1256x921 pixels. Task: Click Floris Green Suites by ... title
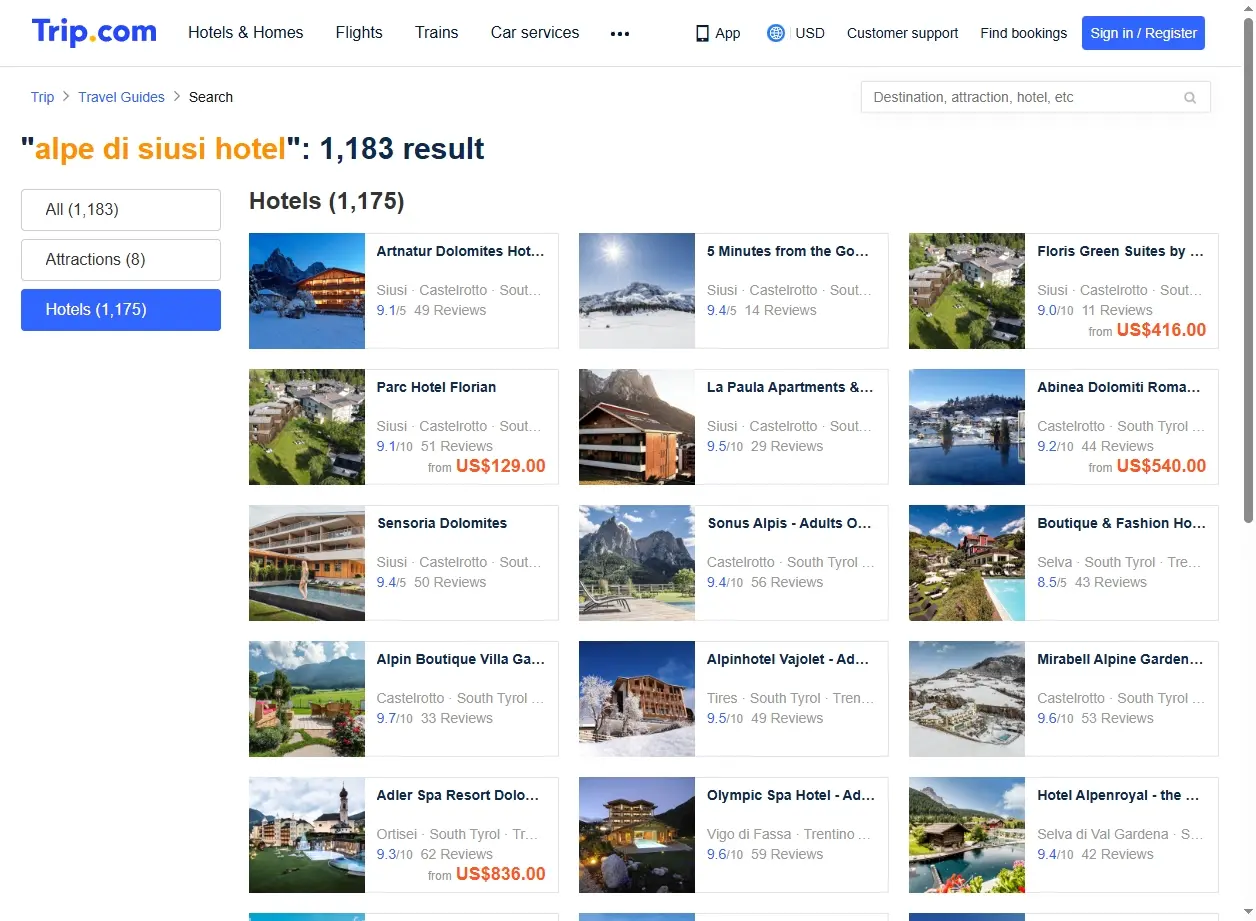point(1120,251)
